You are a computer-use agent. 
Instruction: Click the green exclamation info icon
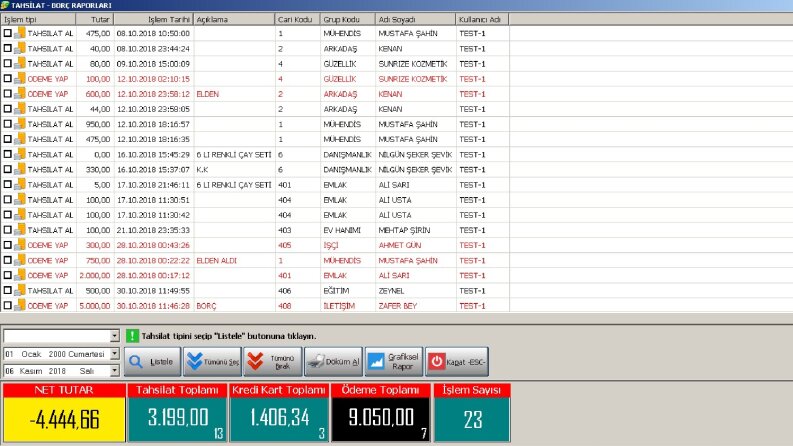[x=132, y=336]
